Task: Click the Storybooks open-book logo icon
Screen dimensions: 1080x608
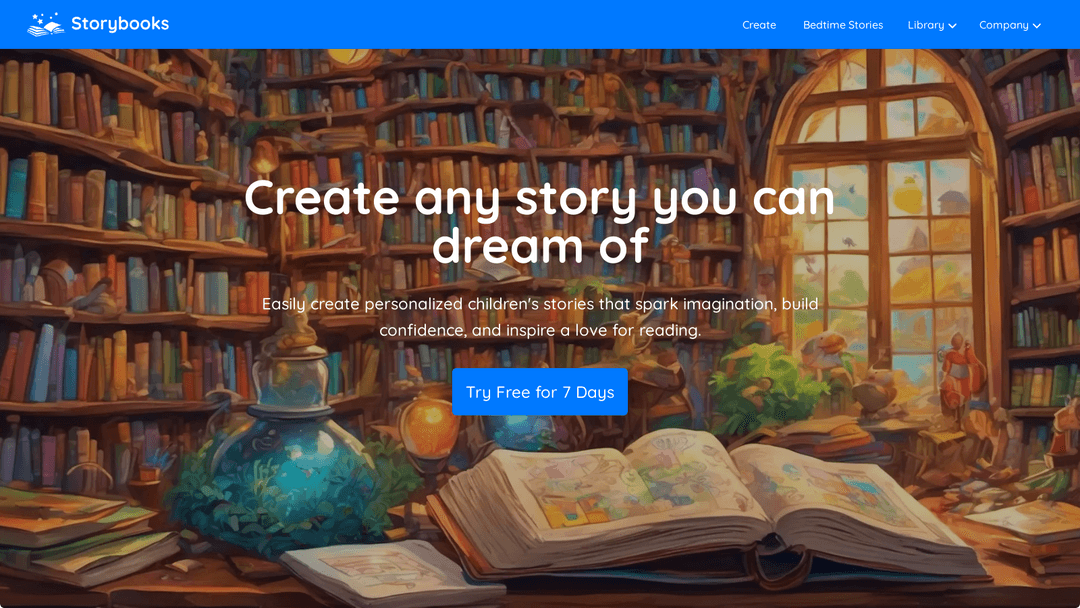Action: coord(45,24)
